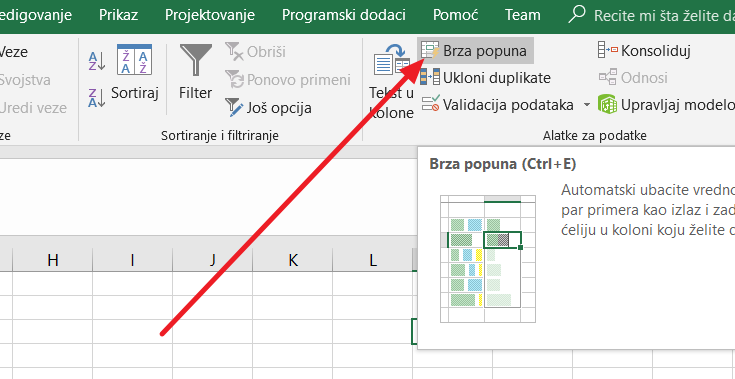The height and width of the screenshot is (379, 735).
Task: Expand the Validacija podataka dropdown arrow
Action: coord(587,105)
